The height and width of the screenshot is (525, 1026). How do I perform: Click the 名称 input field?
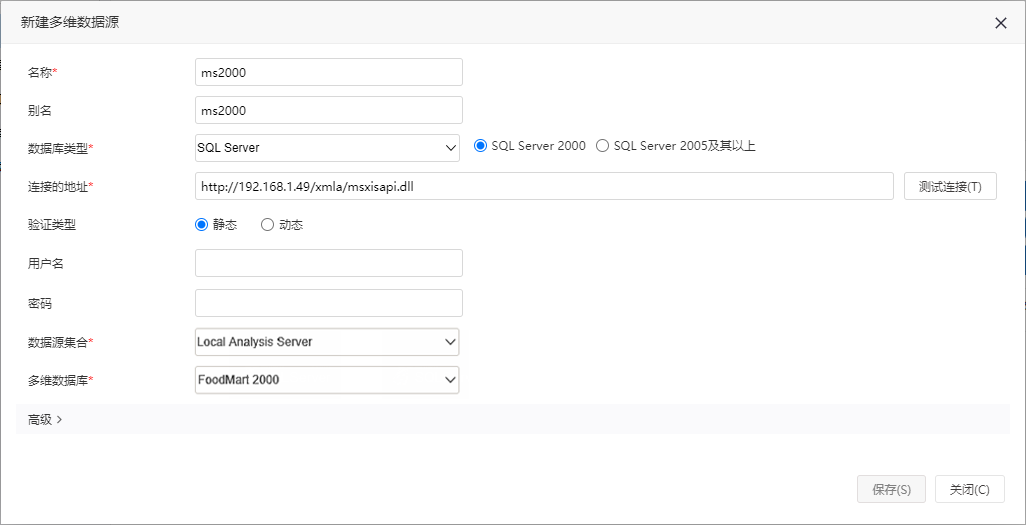pos(328,72)
